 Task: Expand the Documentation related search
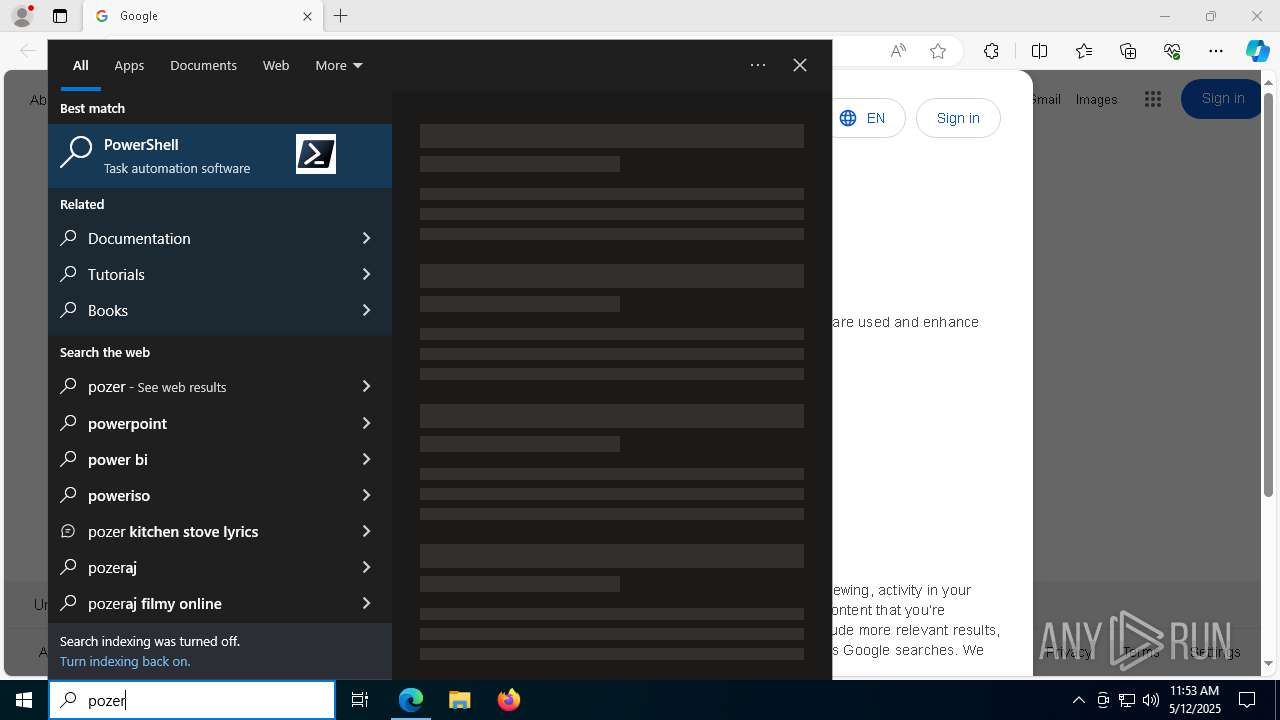pos(366,238)
